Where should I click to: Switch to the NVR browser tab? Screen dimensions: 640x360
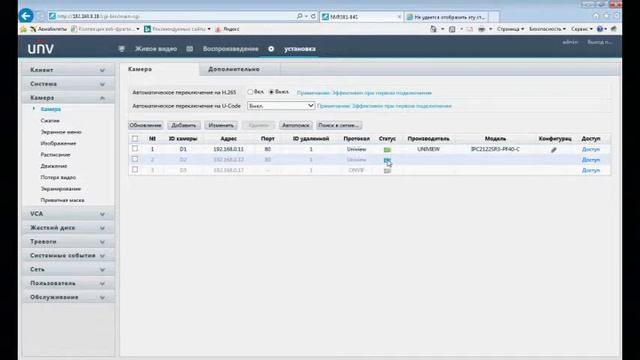point(361,17)
